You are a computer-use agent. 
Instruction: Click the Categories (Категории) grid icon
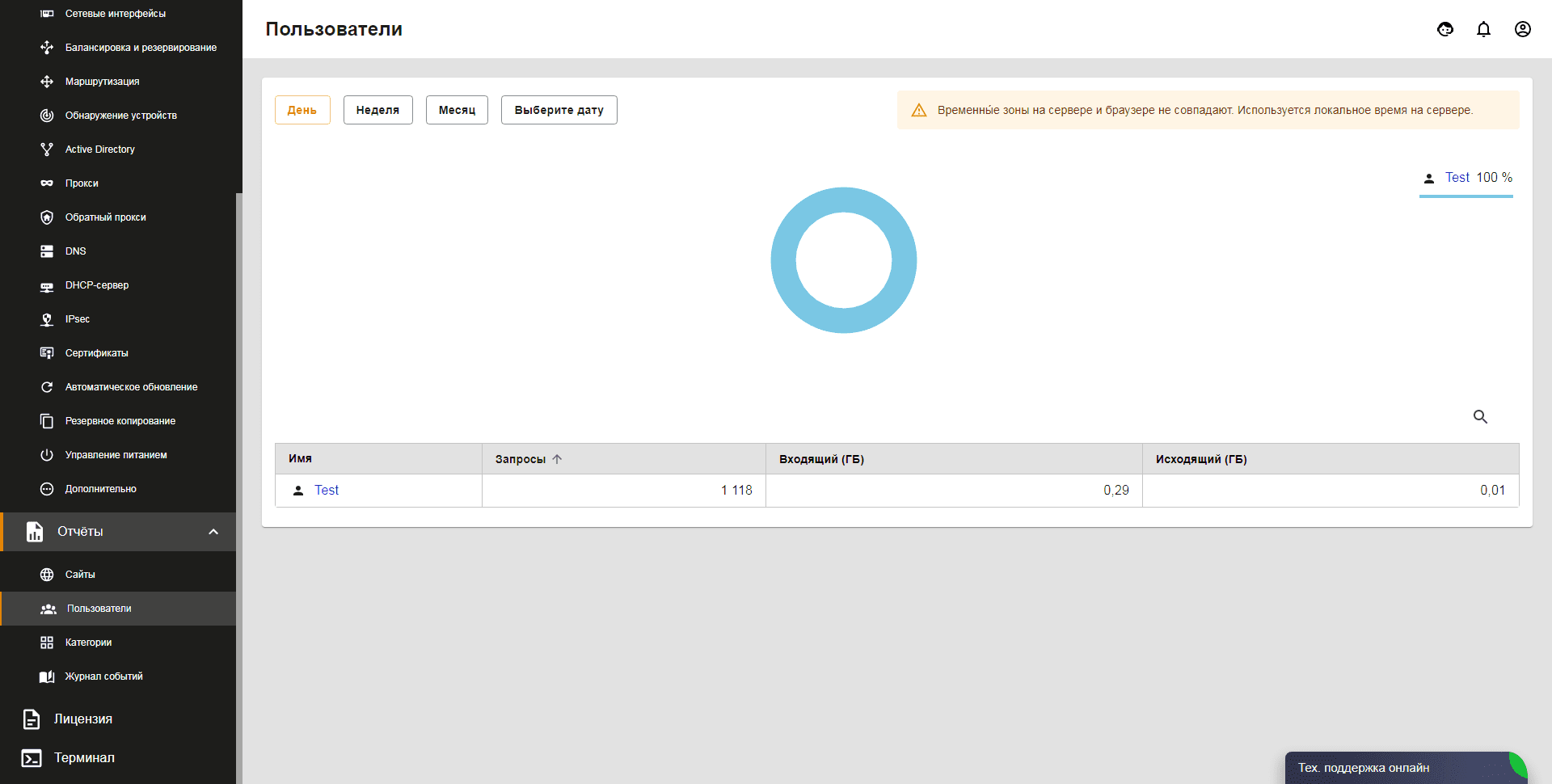click(47, 643)
